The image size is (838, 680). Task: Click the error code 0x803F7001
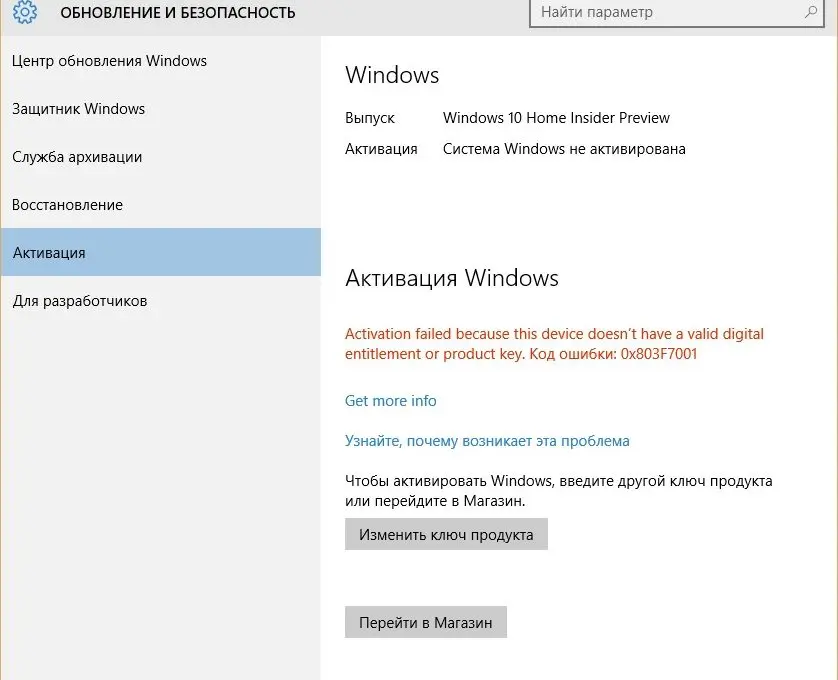[x=658, y=354]
